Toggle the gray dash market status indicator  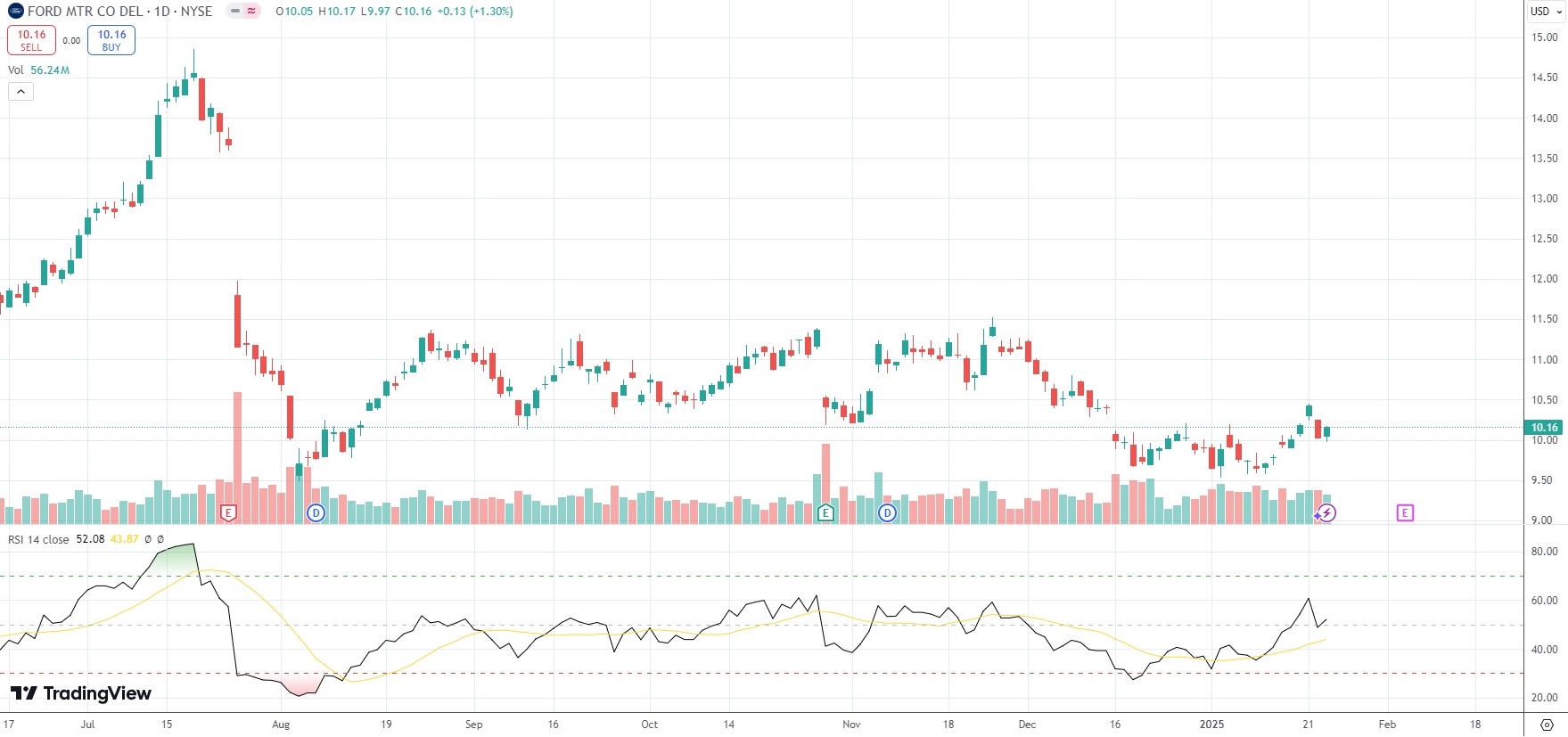click(x=235, y=12)
